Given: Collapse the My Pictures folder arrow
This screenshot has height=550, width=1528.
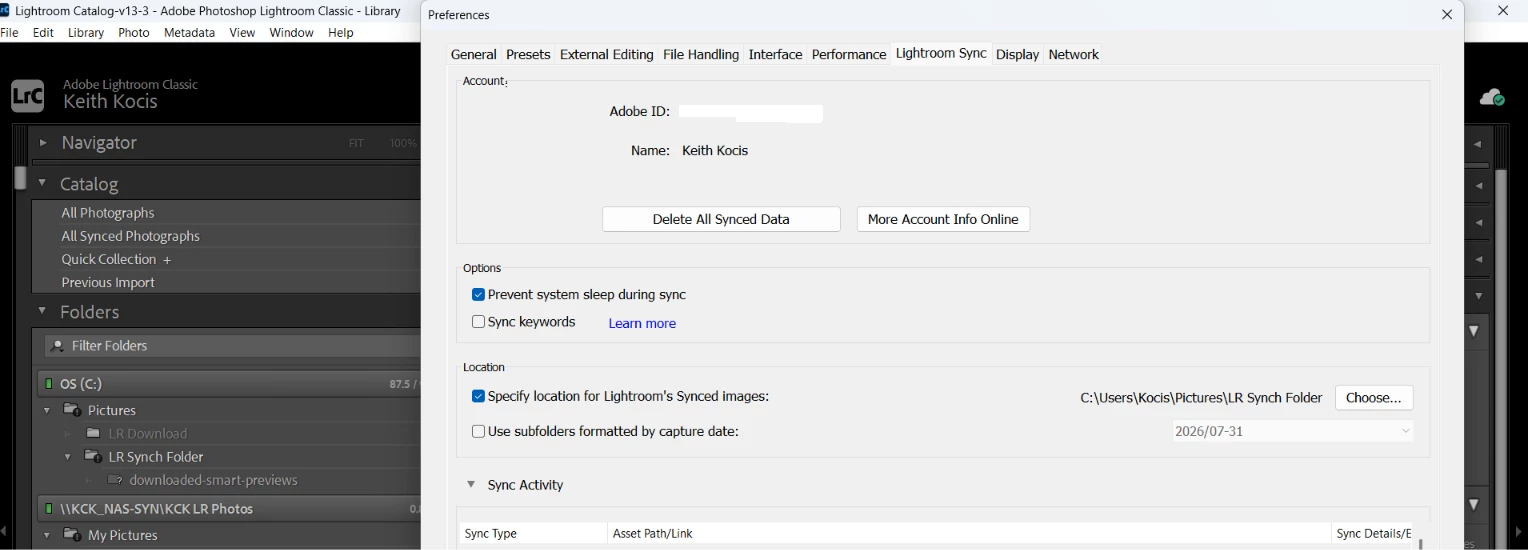Looking at the screenshot, I should point(46,535).
